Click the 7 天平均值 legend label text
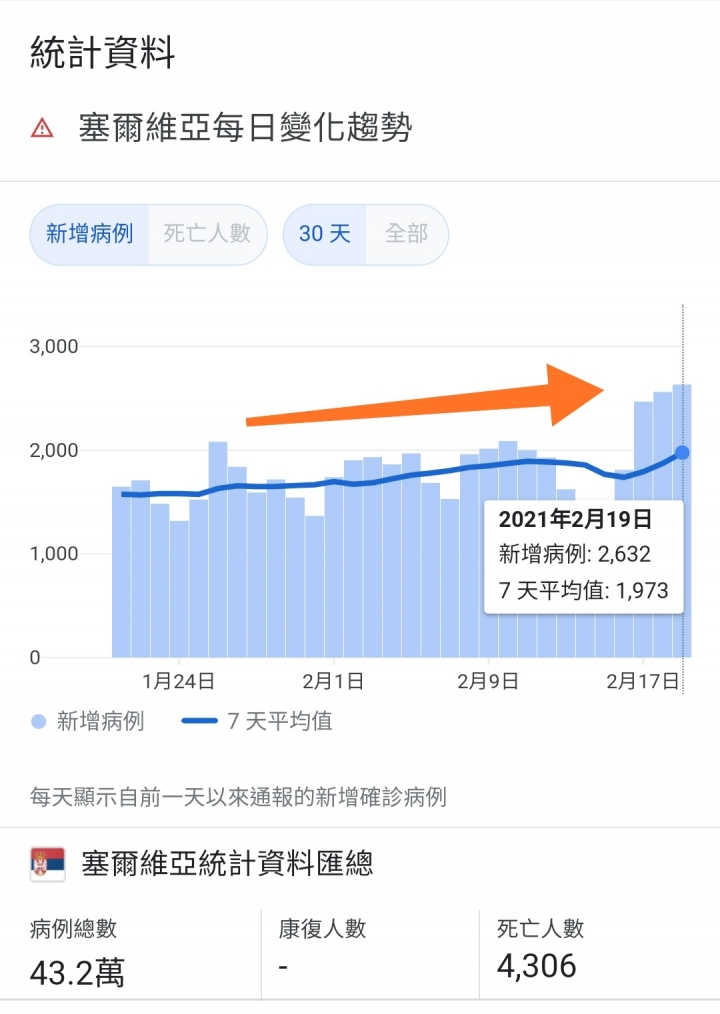The width and height of the screenshot is (720, 1014). coord(280,722)
